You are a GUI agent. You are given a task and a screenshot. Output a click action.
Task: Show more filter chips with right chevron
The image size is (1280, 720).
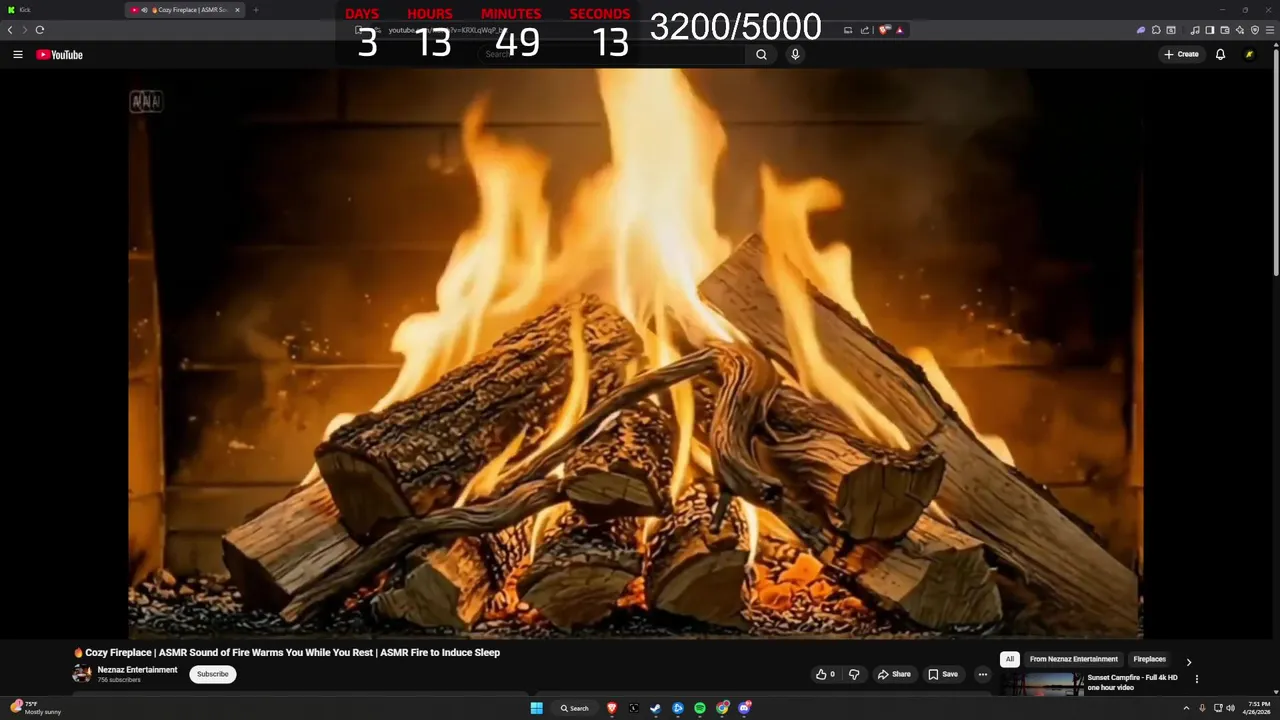click(1188, 661)
